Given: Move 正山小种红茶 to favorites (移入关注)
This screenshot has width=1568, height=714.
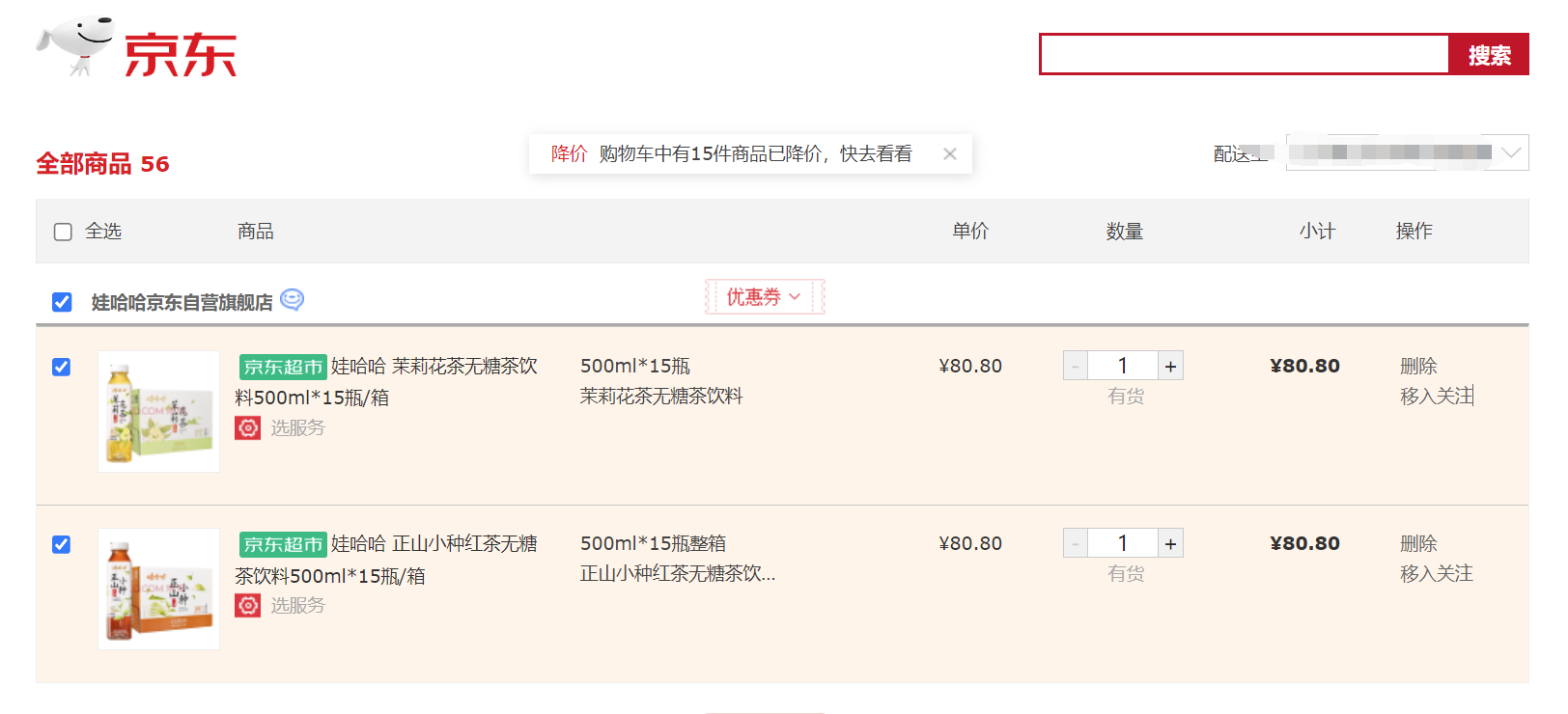Looking at the screenshot, I should point(1437,573).
